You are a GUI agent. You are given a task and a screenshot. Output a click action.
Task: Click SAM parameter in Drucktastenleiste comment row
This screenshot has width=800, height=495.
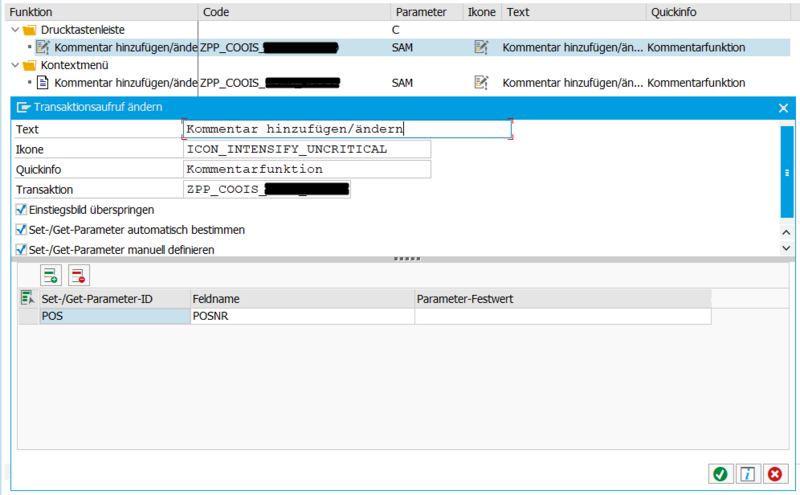click(x=402, y=47)
